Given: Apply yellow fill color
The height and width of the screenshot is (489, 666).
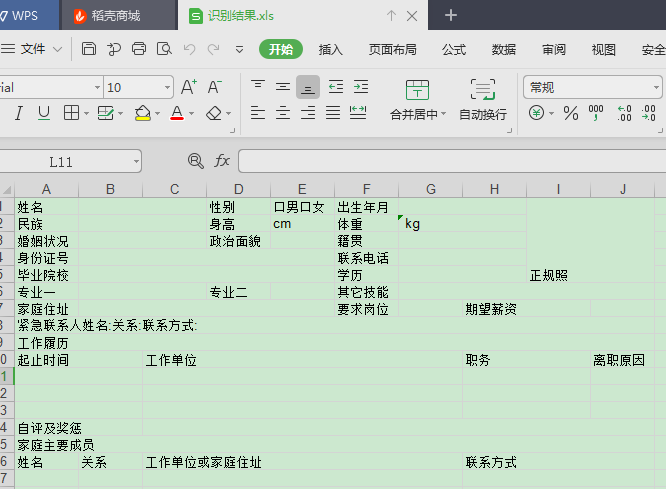Looking at the screenshot, I should point(143,113).
